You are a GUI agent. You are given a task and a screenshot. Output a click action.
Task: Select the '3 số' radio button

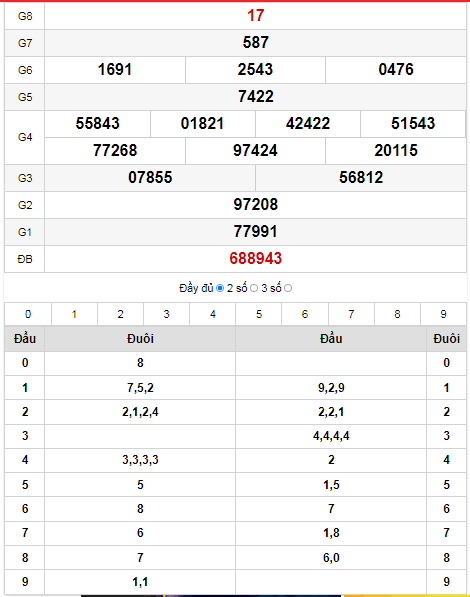(288, 288)
